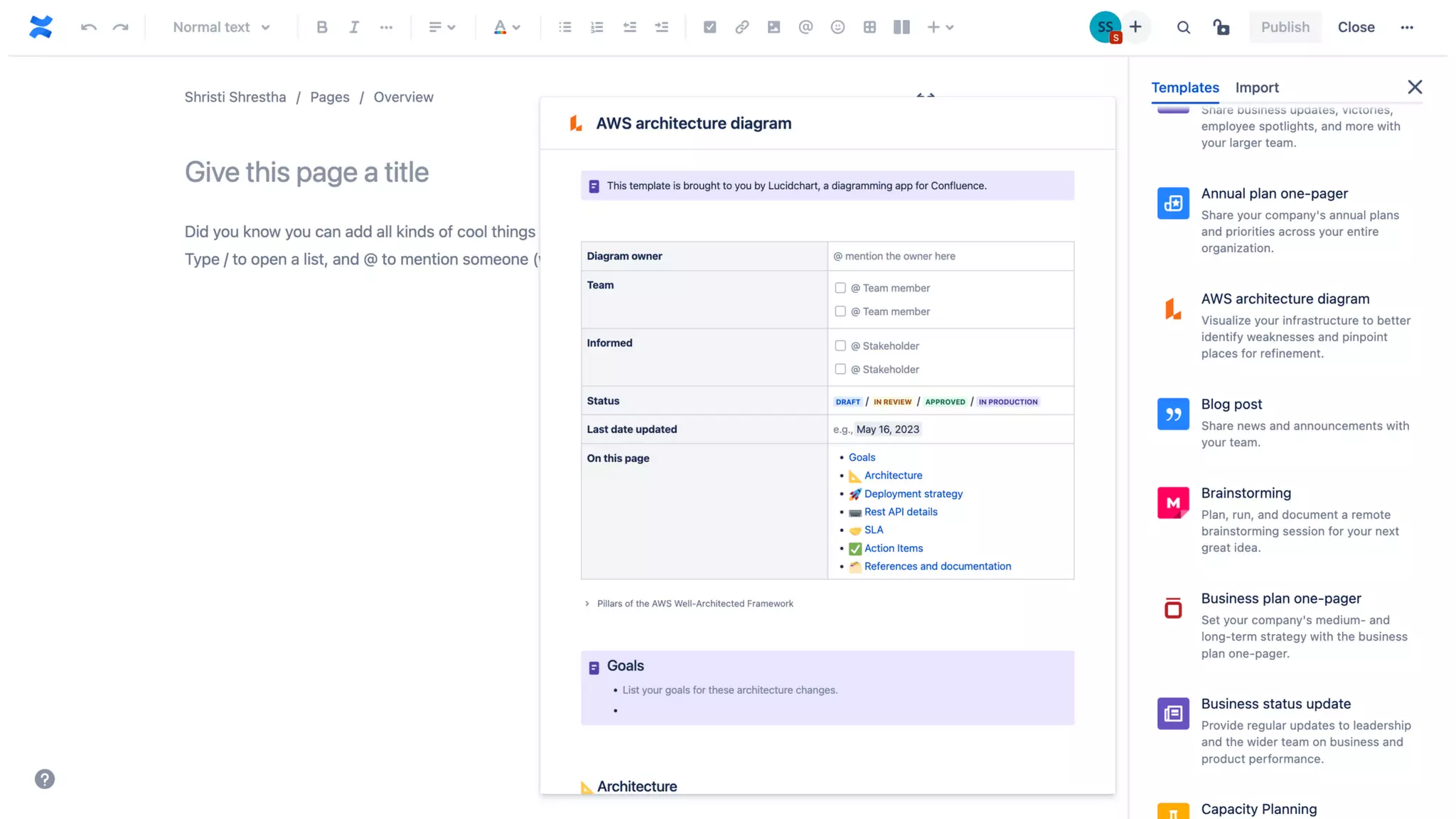Open the text alignment dropdown
The width and height of the screenshot is (1456, 819).
point(441,27)
